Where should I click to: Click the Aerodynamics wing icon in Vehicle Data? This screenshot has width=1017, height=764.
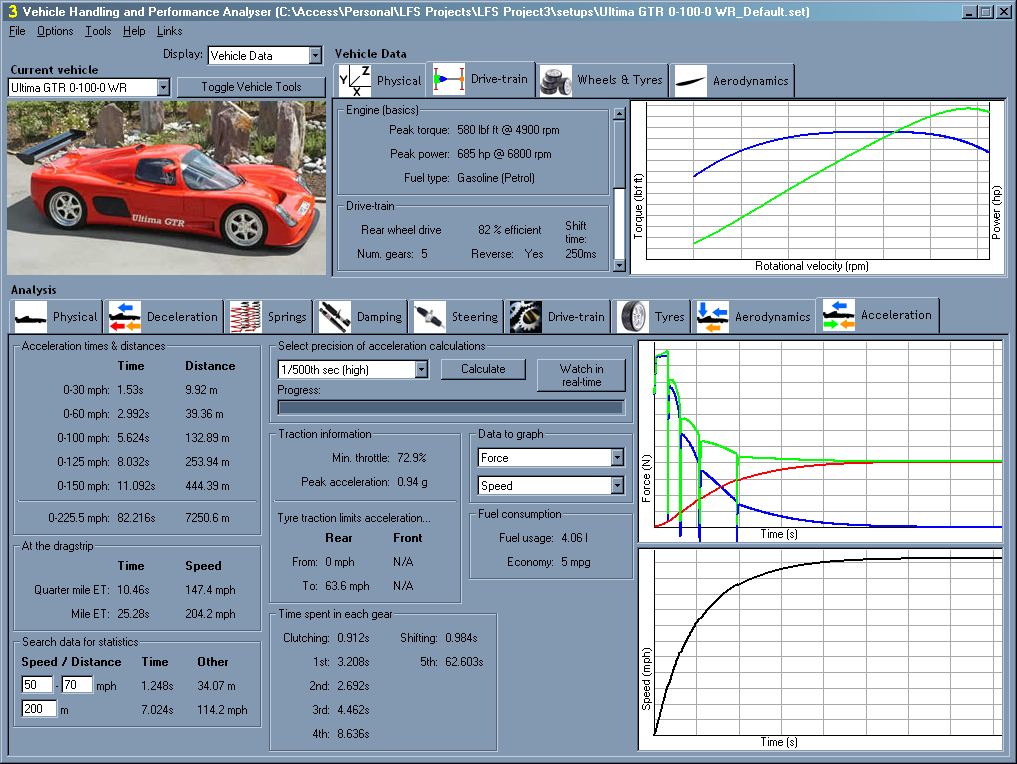(691, 80)
